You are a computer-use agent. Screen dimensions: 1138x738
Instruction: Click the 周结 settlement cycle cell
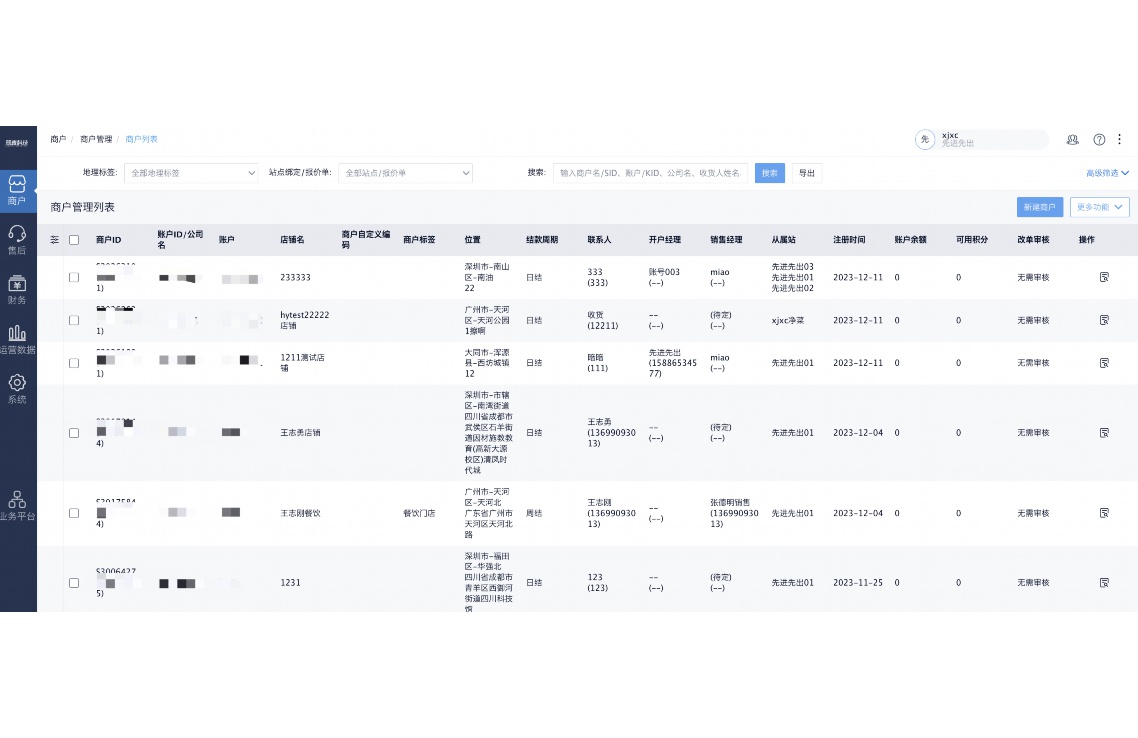pyautogui.click(x=534, y=513)
